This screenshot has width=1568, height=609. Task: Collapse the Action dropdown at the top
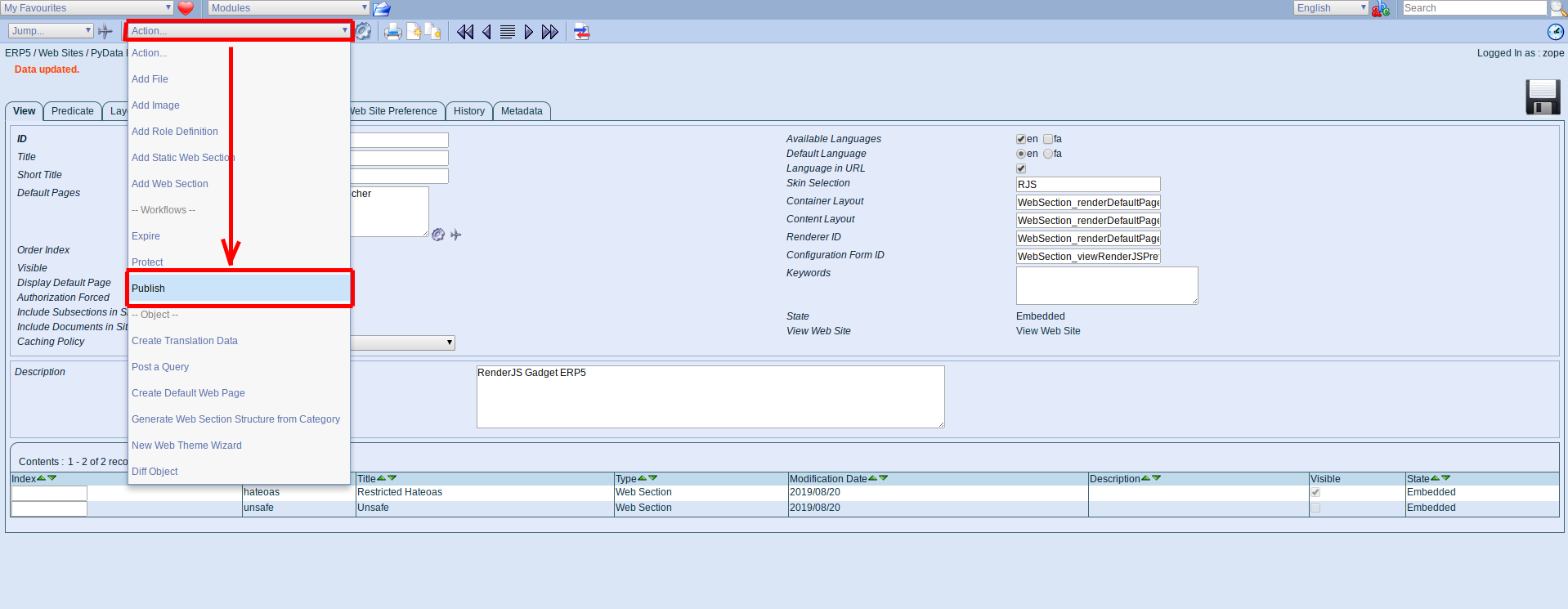click(x=239, y=31)
